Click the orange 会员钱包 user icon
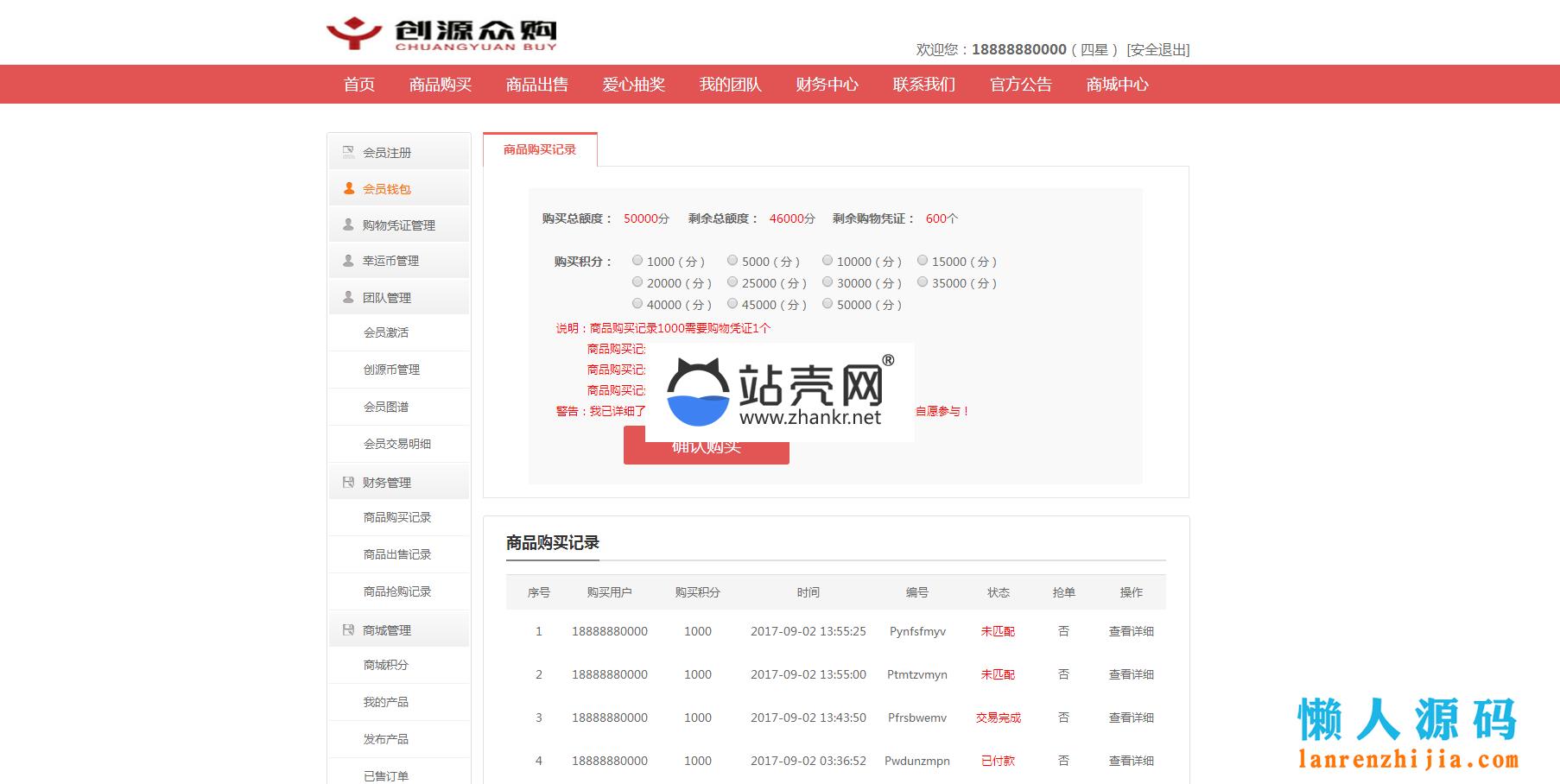 click(x=349, y=188)
